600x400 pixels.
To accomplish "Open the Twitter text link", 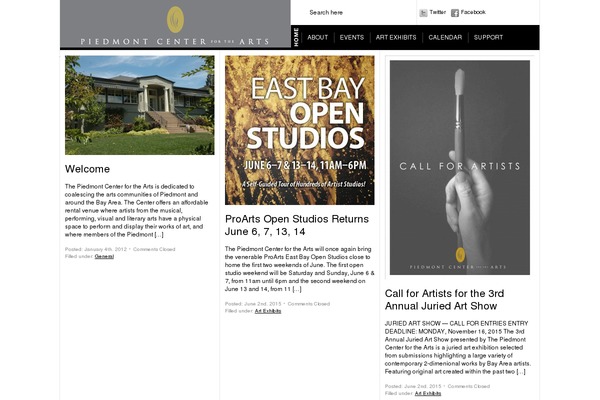I will pos(437,12).
